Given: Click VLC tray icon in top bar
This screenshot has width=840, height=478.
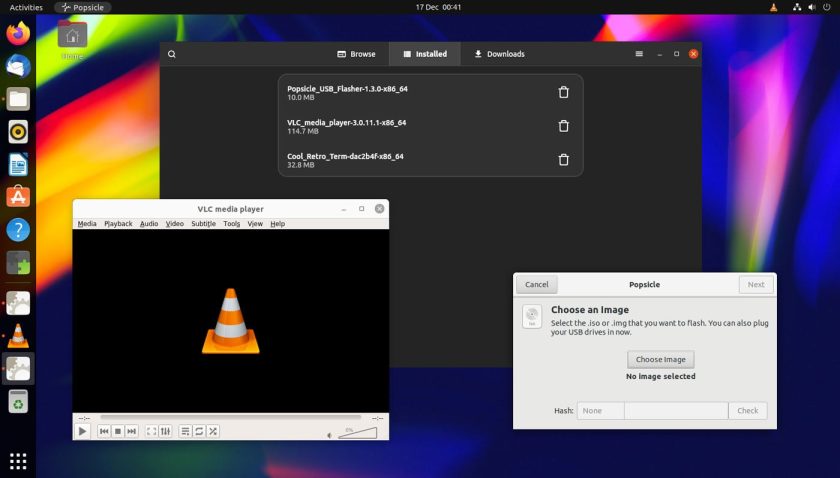Looking at the screenshot, I should coord(774,8).
